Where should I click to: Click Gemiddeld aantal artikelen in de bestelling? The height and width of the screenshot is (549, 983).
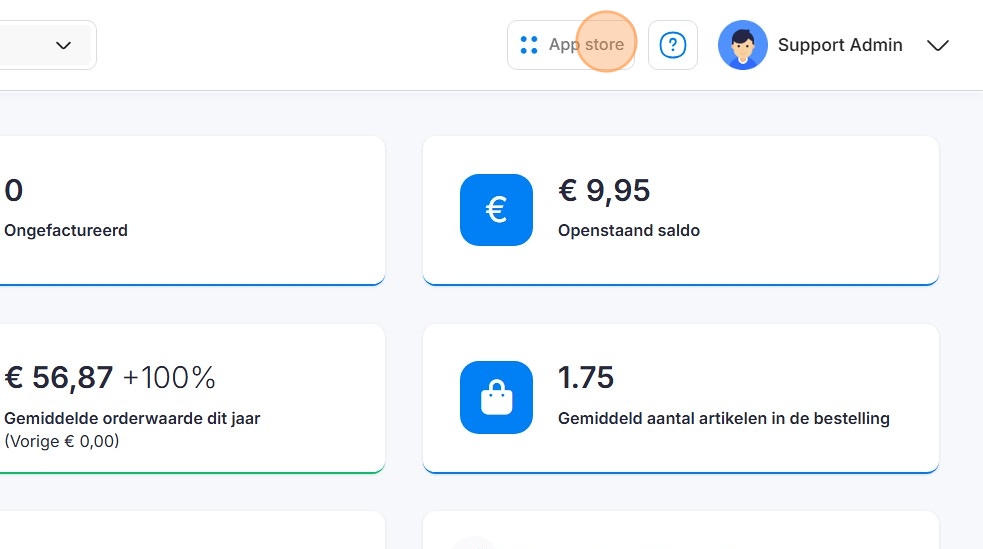(723, 418)
